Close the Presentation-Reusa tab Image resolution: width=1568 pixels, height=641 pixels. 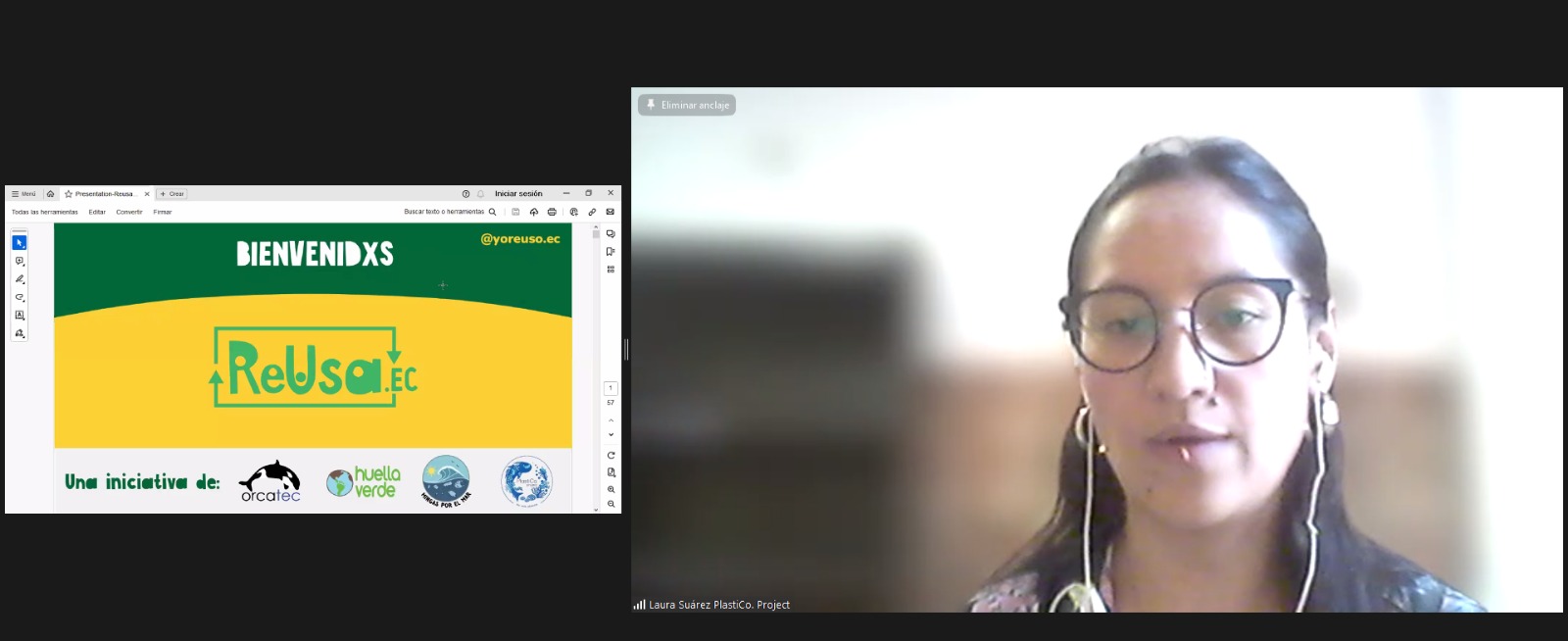[x=147, y=194]
